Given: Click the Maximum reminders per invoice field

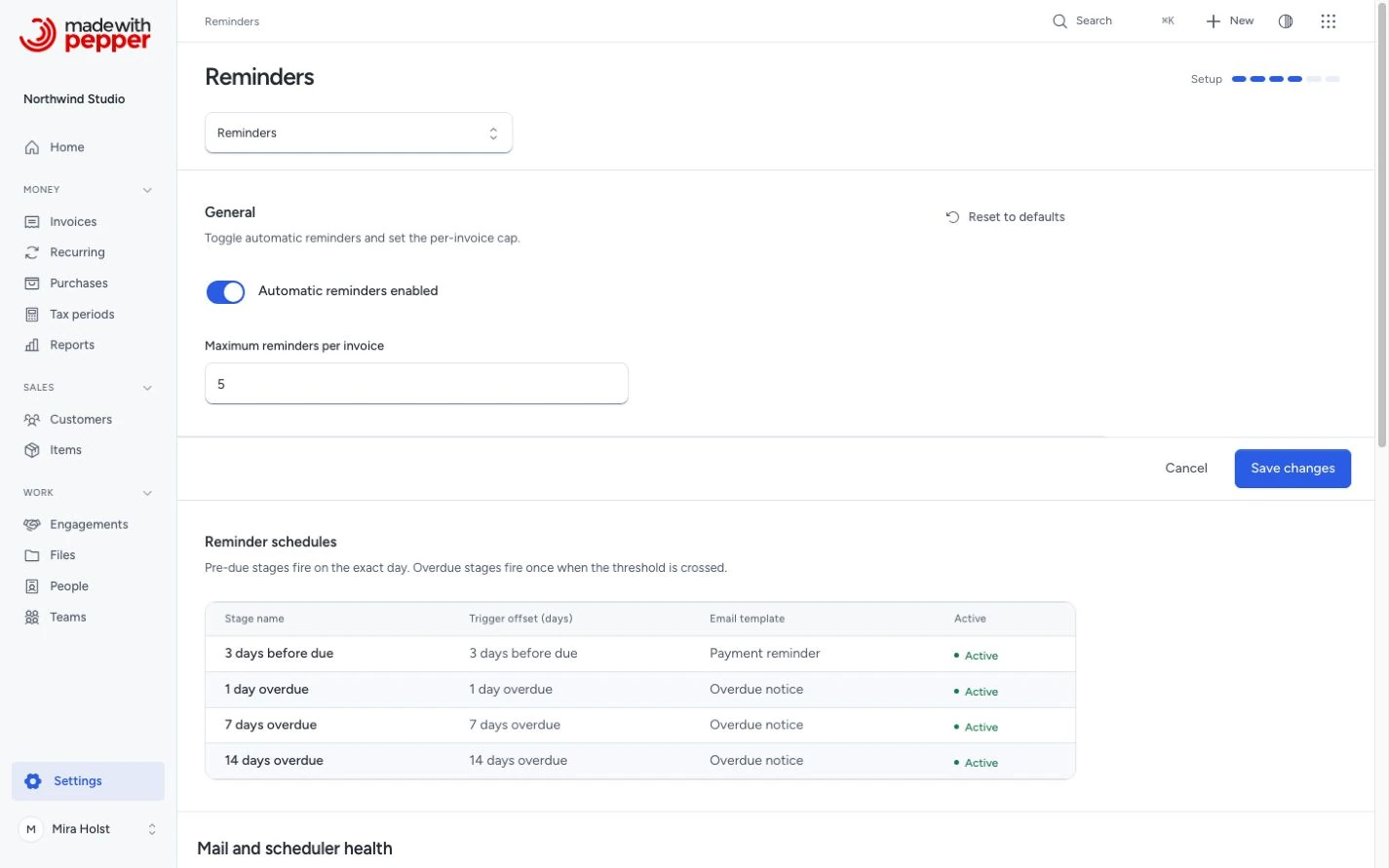Looking at the screenshot, I should pos(416,384).
